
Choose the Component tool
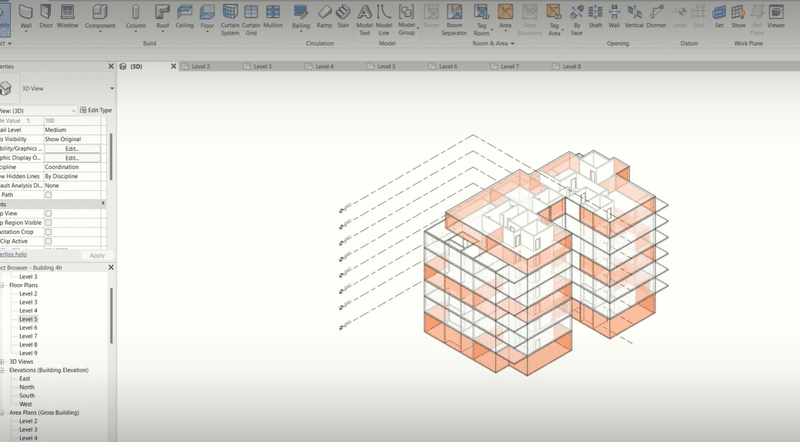pyautogui.click(x=100, y=17)
